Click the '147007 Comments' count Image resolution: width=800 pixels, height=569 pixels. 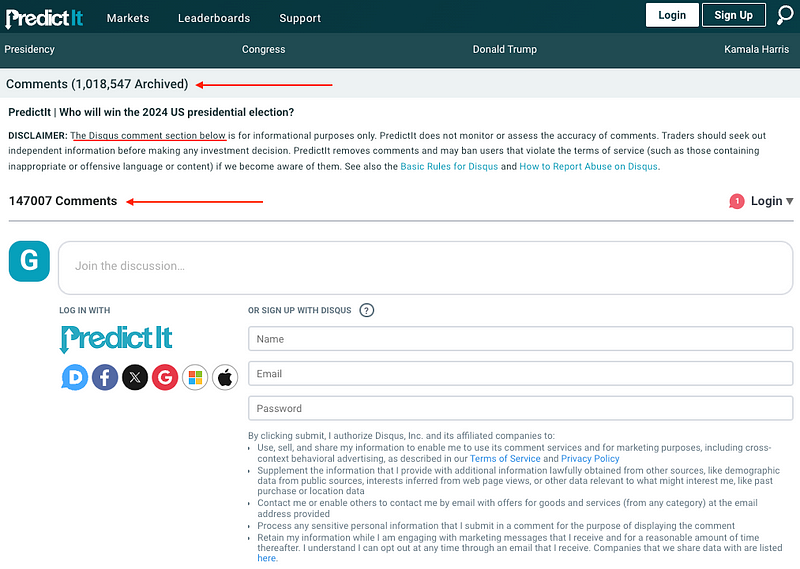point(63,201)
